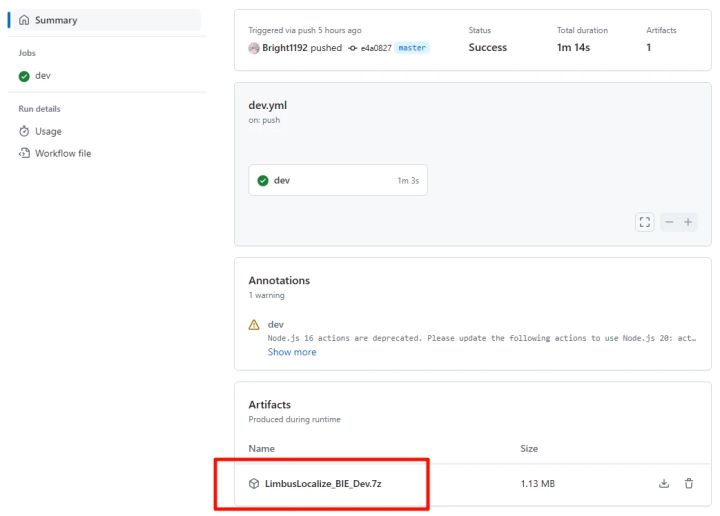Click the stopwatch icon next to Usage
Viewport: 720px width, 516px height.
click(24, 131)
